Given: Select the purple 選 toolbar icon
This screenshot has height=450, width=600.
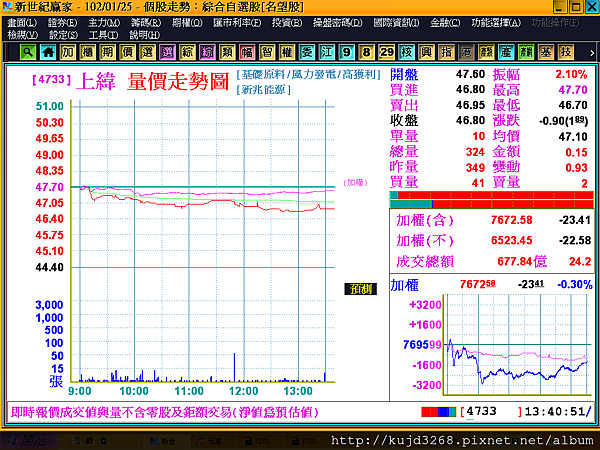Looking at the screenshot, I should point(168,52).
